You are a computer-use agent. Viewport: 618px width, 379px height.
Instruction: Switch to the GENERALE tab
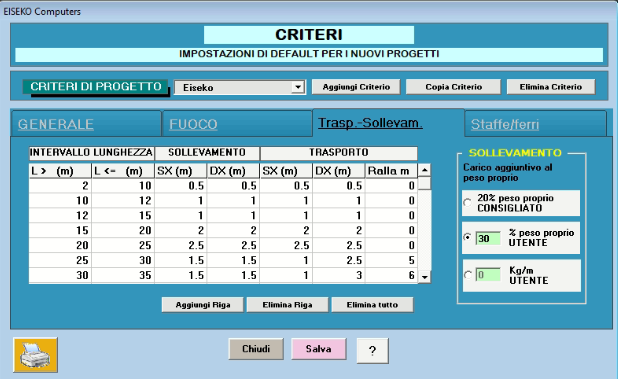86,124
